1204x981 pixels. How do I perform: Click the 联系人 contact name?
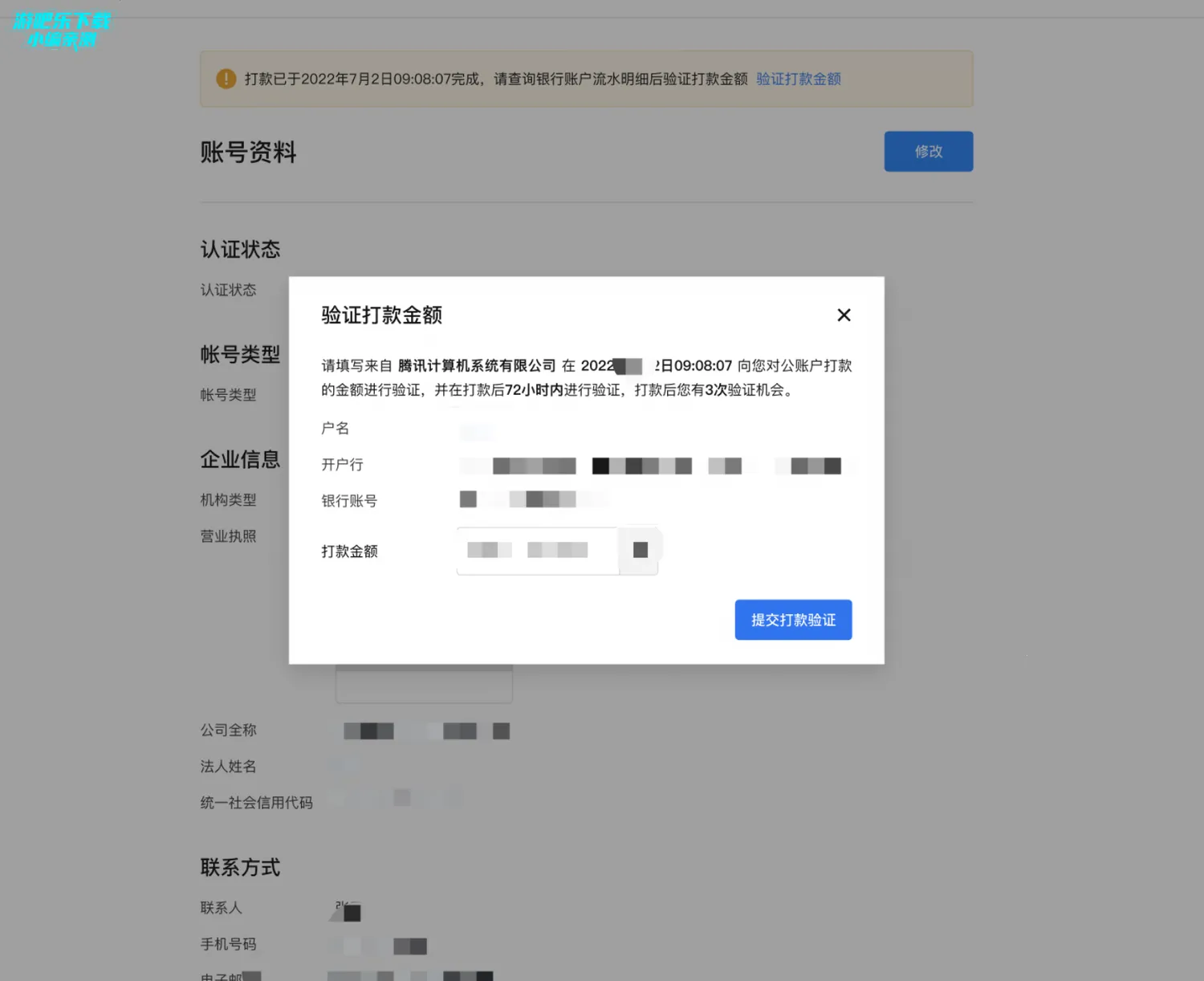345,910
